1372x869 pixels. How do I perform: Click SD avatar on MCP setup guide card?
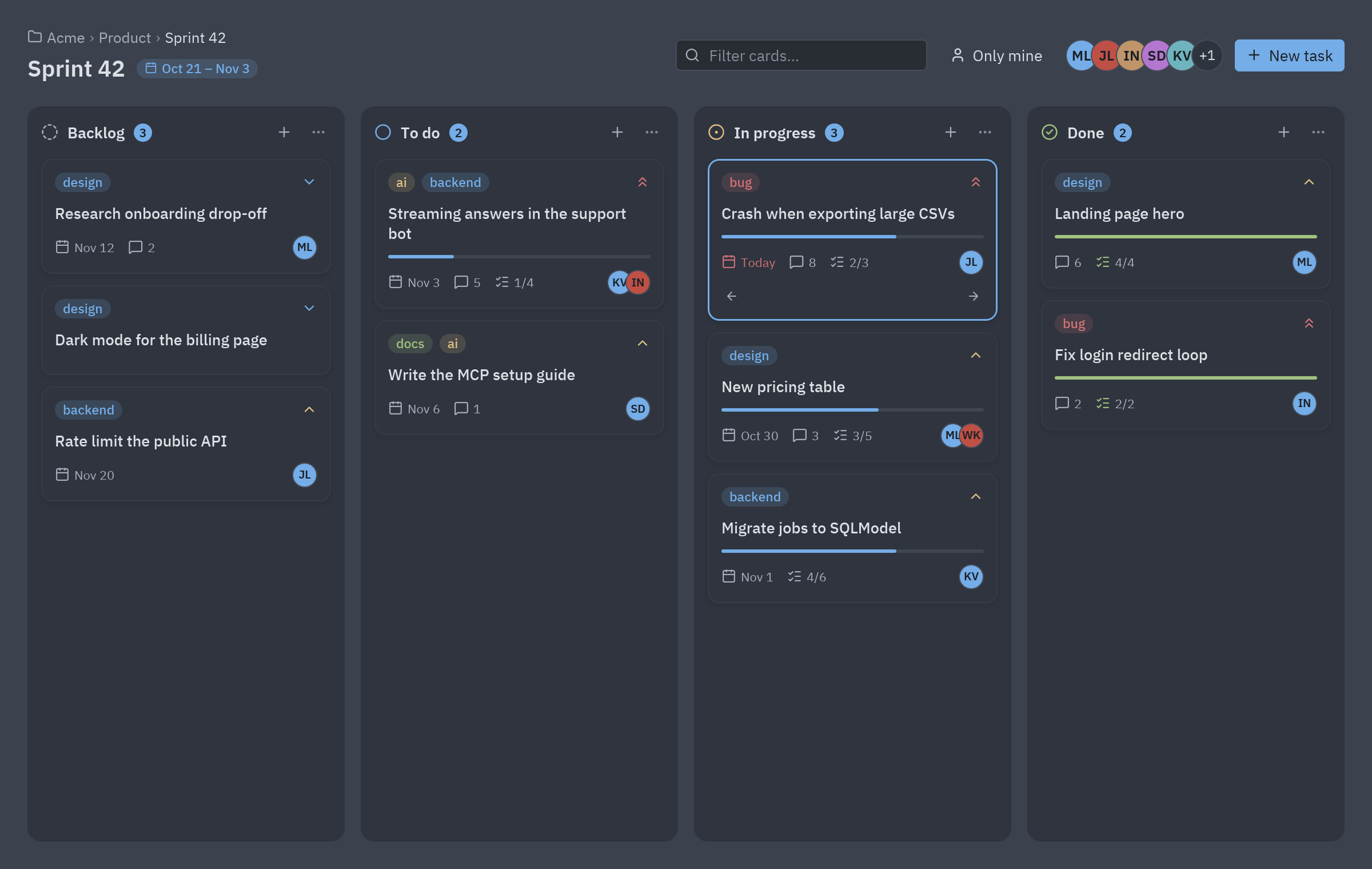pos(638,409)
